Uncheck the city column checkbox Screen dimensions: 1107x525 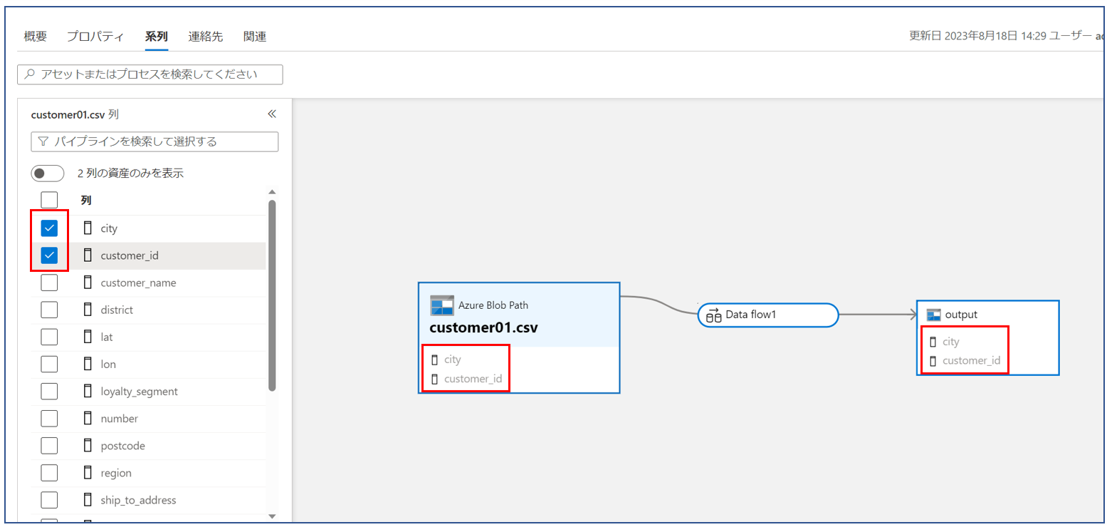point(49,228)
